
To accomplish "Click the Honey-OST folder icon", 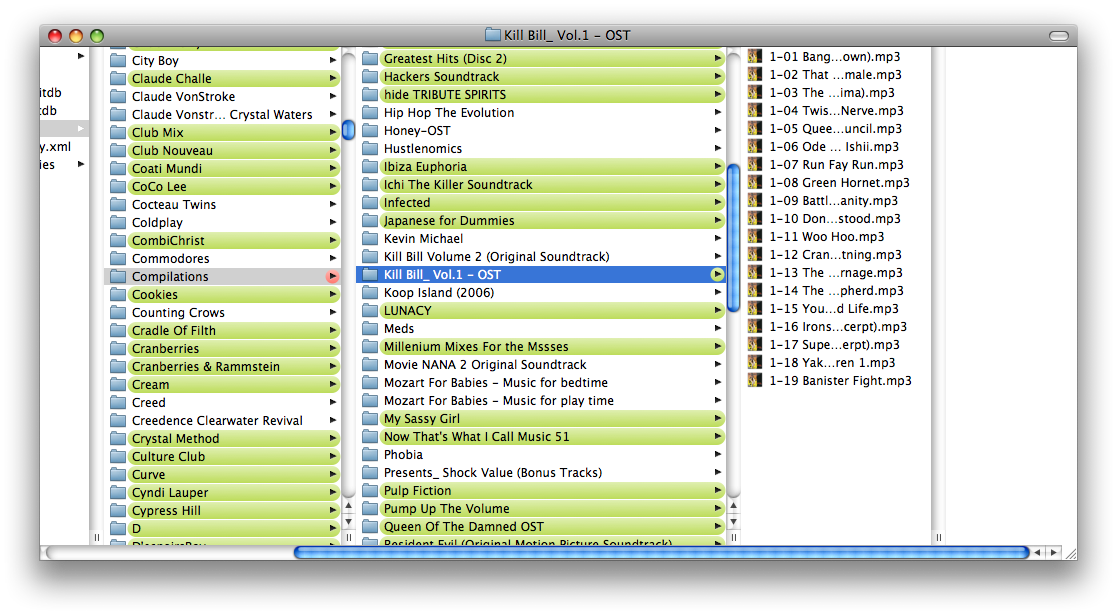I will pyautogui.click(x=370, y=130).
